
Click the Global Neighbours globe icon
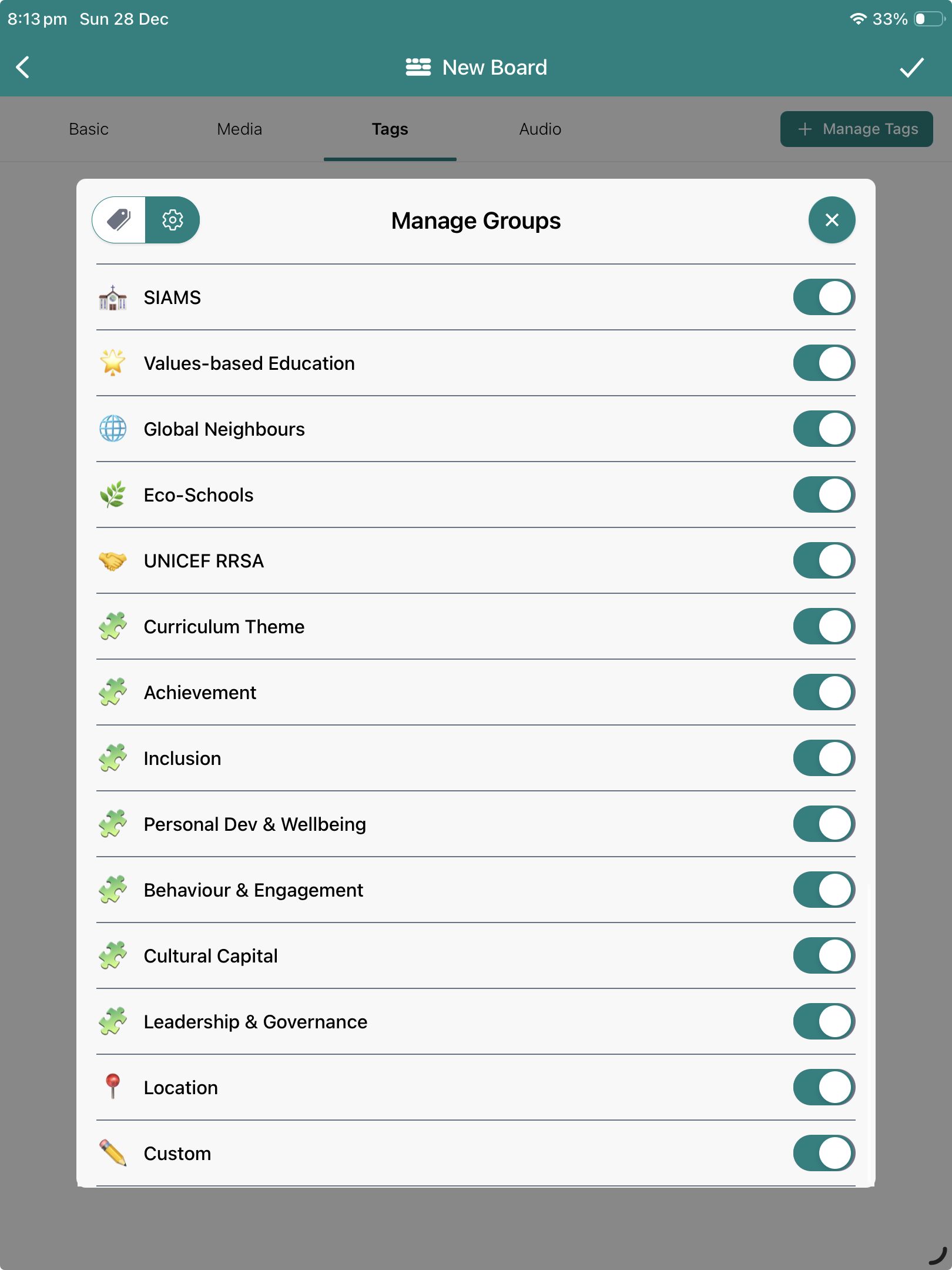(x=113, y=429)
